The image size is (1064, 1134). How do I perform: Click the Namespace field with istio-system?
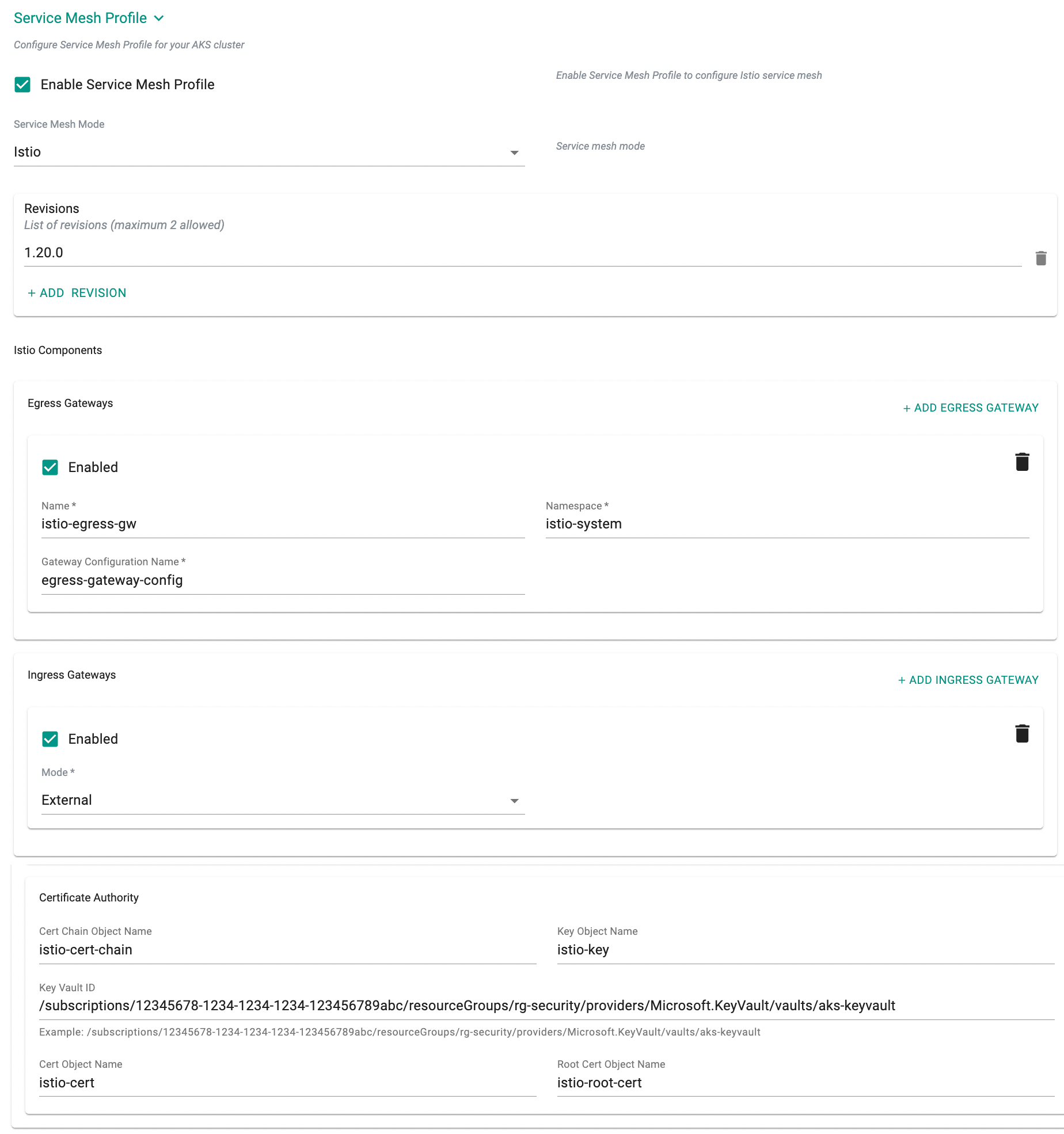coord(786,524)
